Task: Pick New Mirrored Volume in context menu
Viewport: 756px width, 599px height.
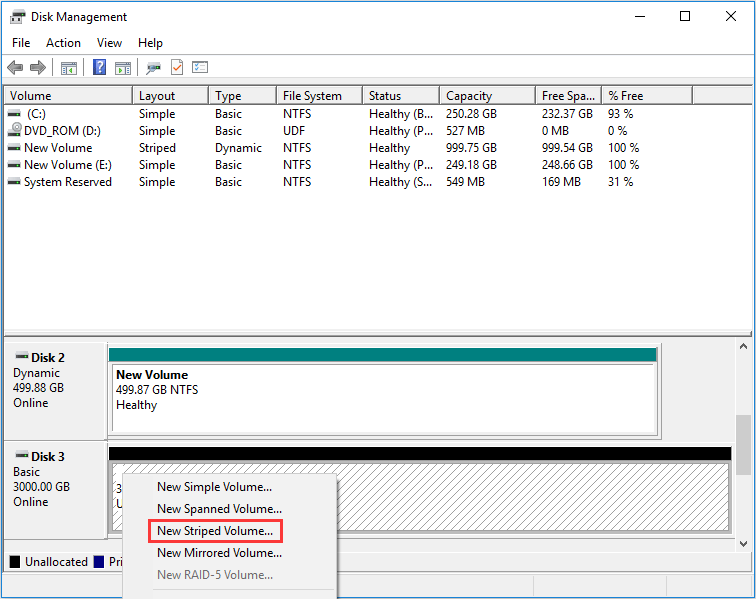Action: pyautogui.click(x=219, y=553)
